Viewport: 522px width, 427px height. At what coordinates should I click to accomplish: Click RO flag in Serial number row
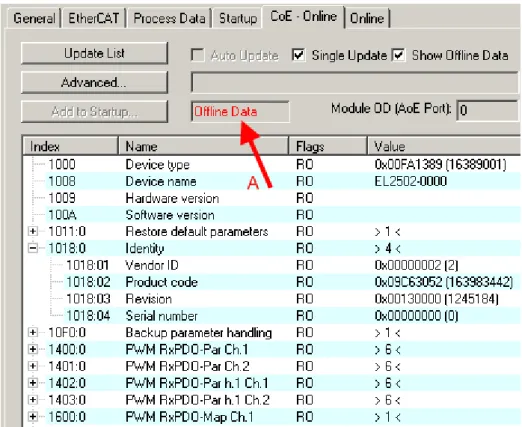click(x=305, y=316)
